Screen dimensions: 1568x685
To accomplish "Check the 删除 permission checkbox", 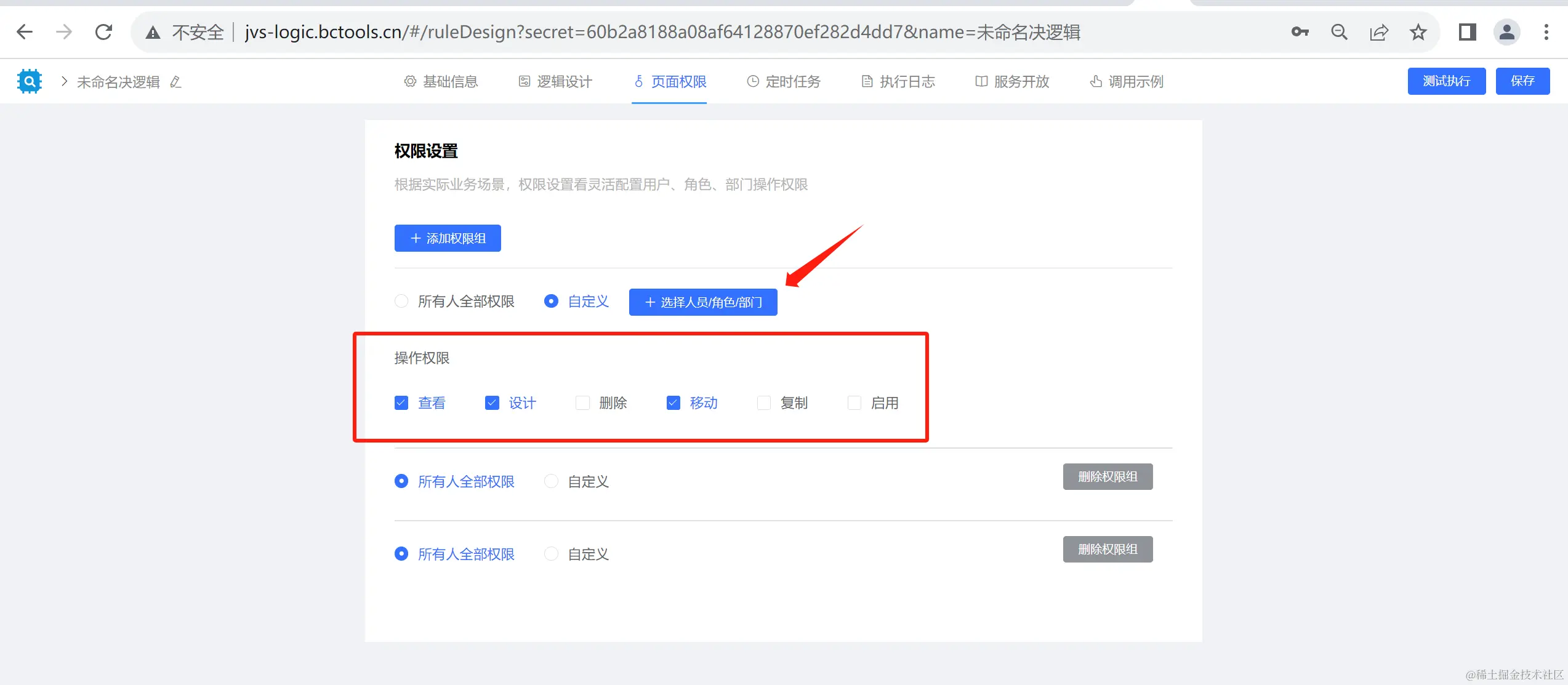I will [582, 403].
